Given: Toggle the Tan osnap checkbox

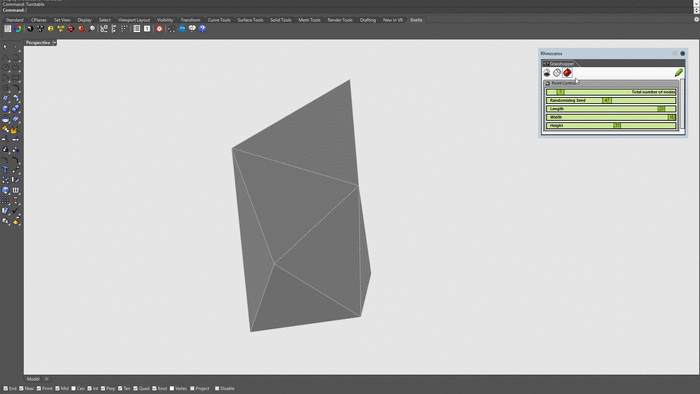Looking at the screenshot, I should (x=120, y=389).
